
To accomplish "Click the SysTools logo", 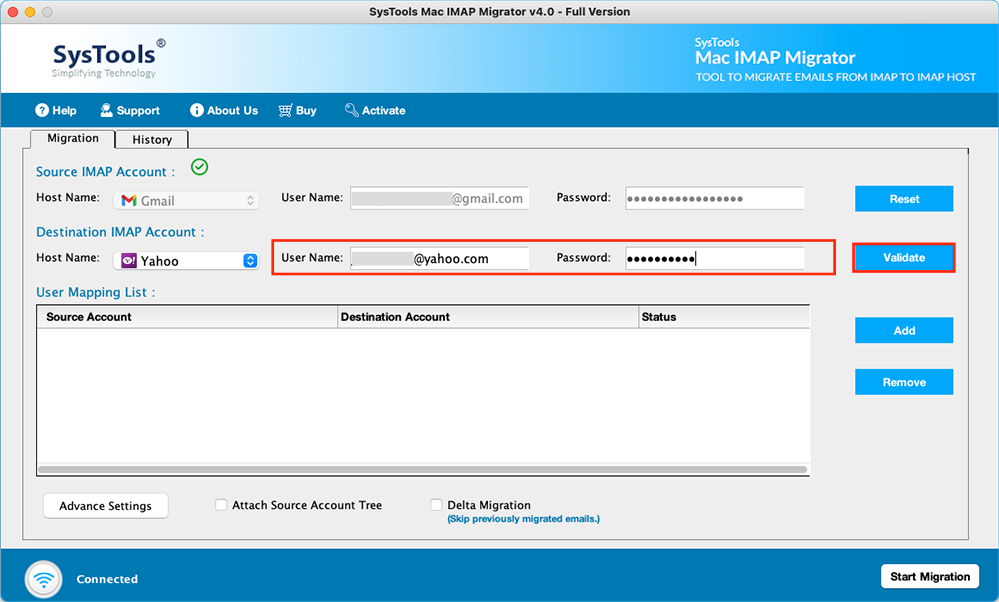I will pyautogui.click(x=108, y=59).
